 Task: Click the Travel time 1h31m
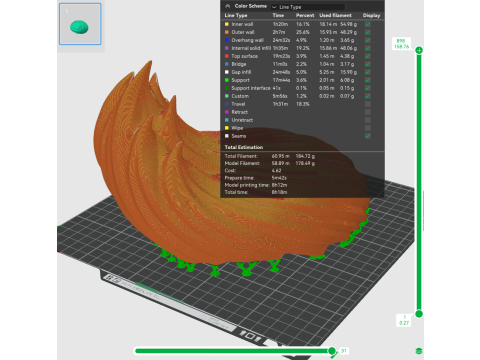[x=280, y=104]
